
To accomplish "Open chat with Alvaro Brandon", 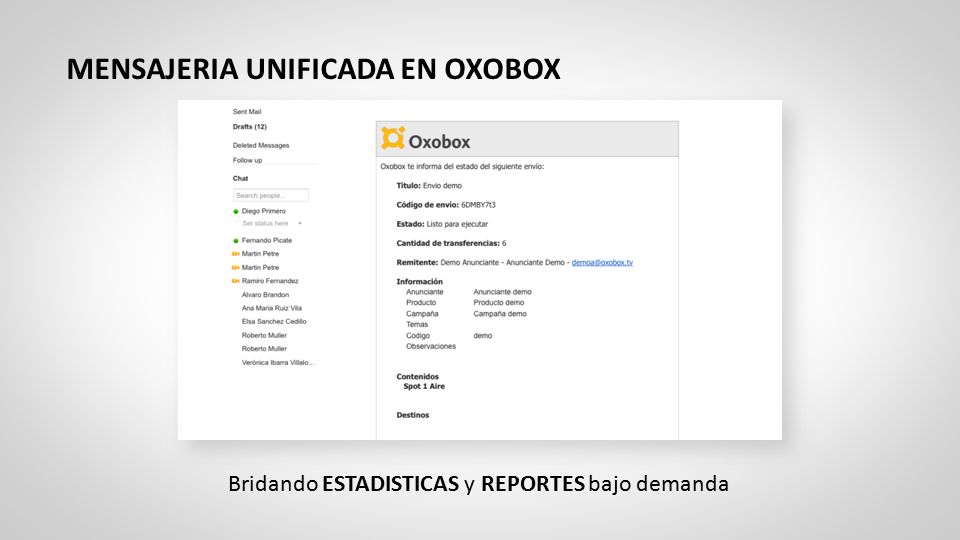I will click(x=265, y=294).
